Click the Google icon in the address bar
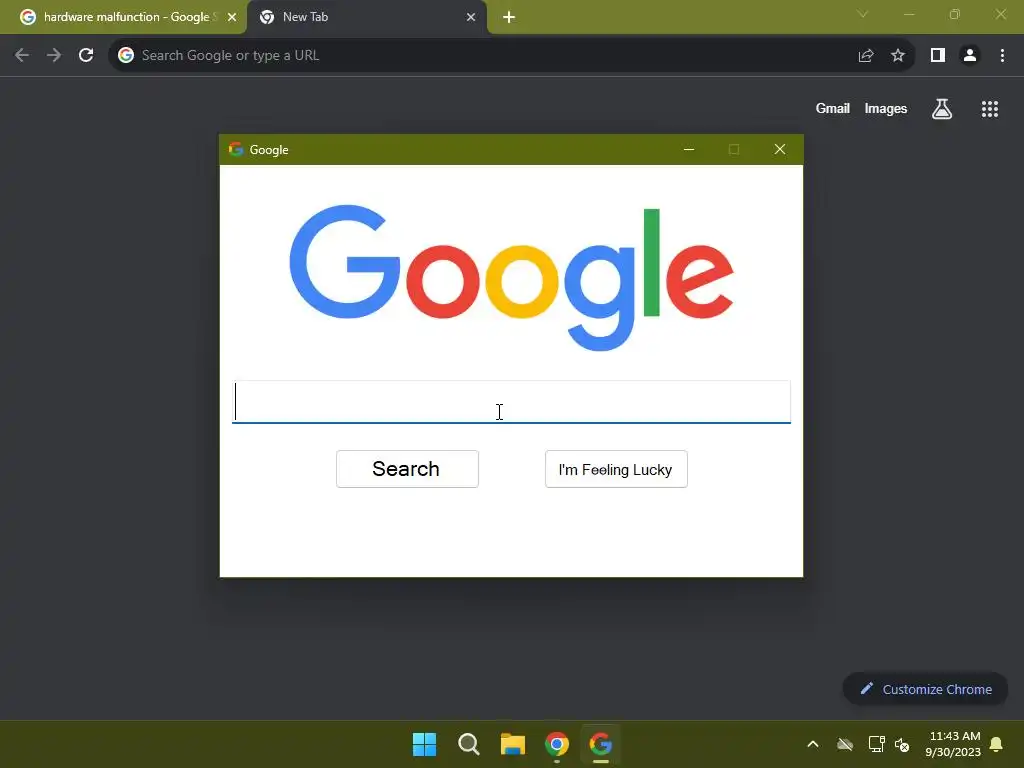 click(126, 56)
